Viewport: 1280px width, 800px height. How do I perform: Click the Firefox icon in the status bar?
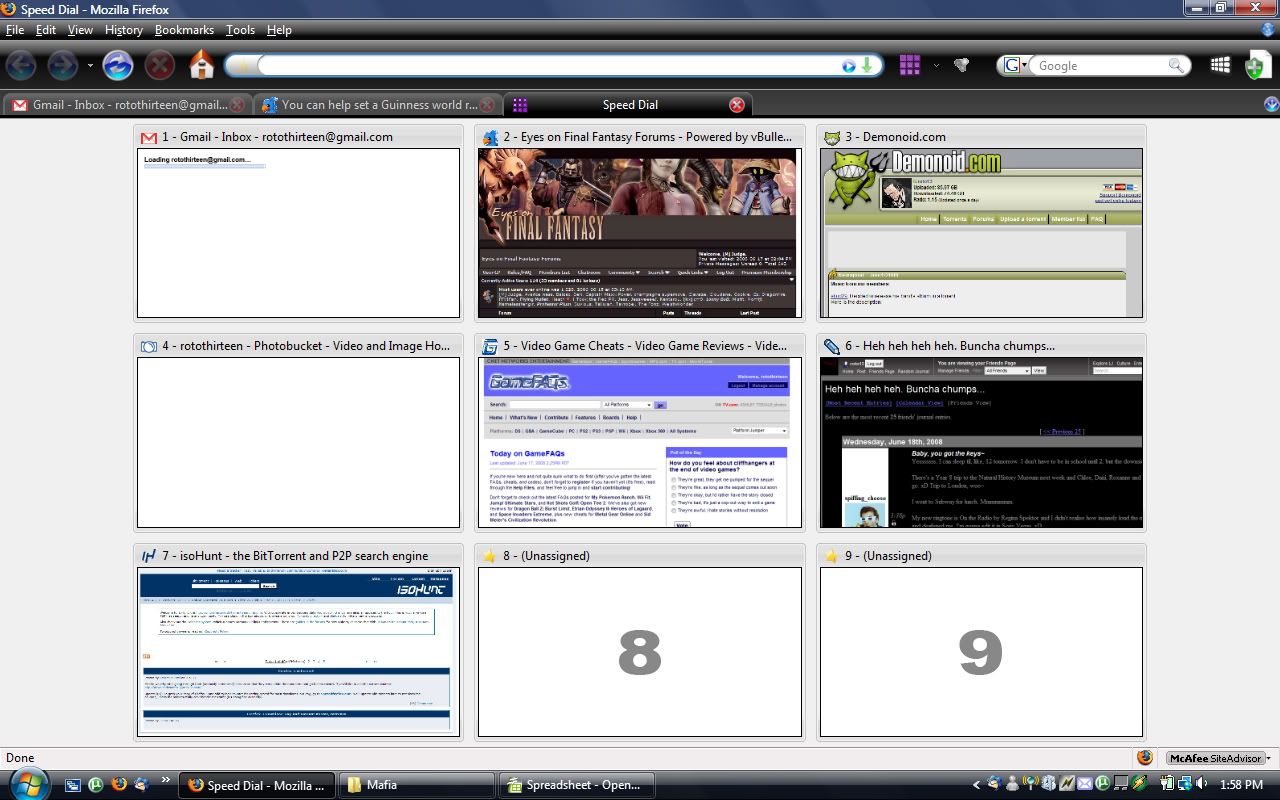[1145, 758]
